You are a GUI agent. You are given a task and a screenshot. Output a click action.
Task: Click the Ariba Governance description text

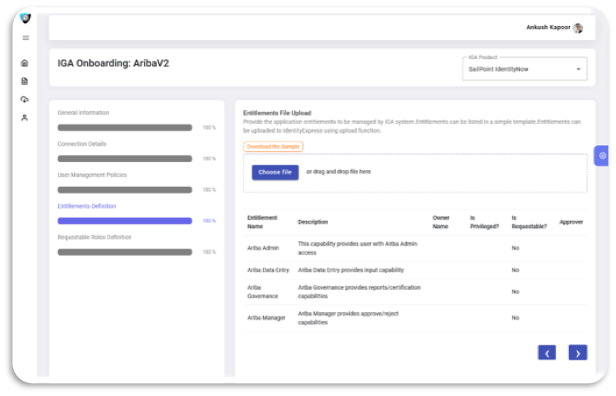[x=359, y=292]
